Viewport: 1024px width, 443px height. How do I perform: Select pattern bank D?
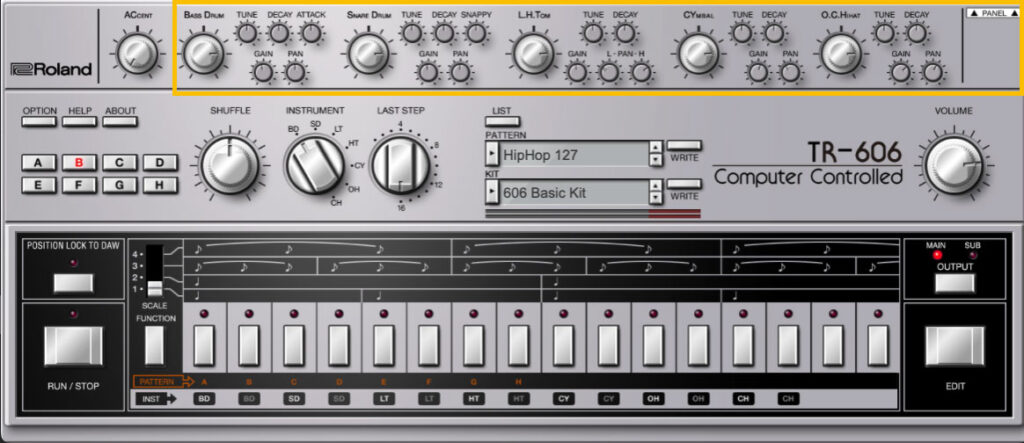[160, 163]
